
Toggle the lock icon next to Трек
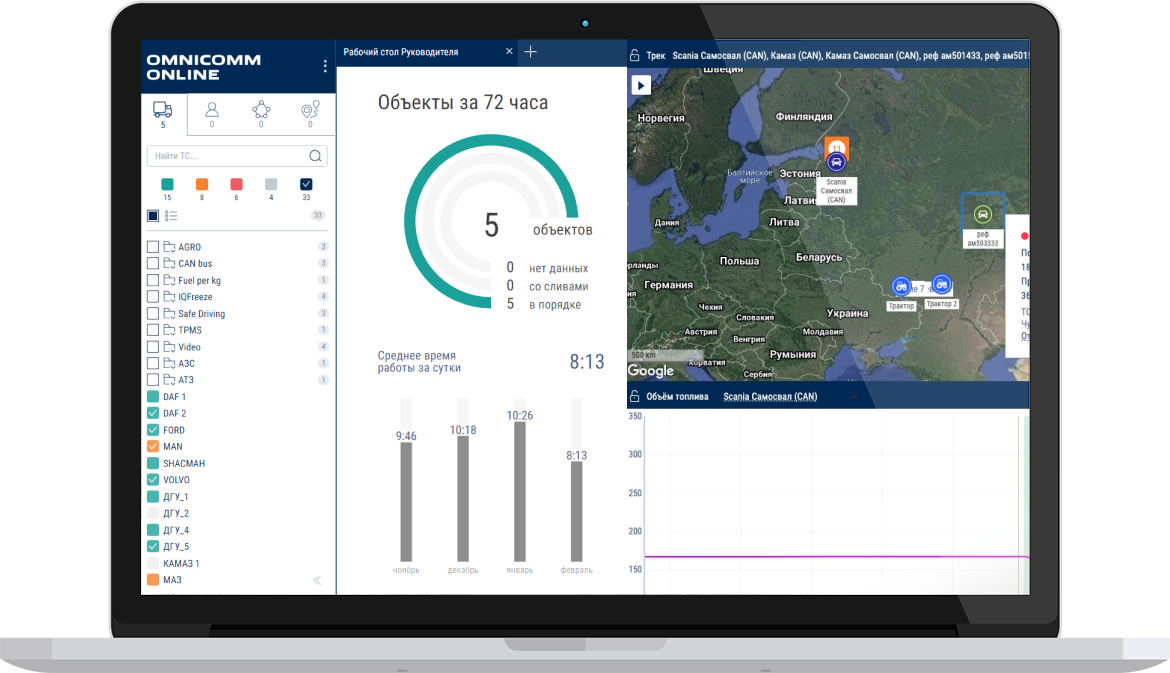pyautogui.click(x=634, y=55)
